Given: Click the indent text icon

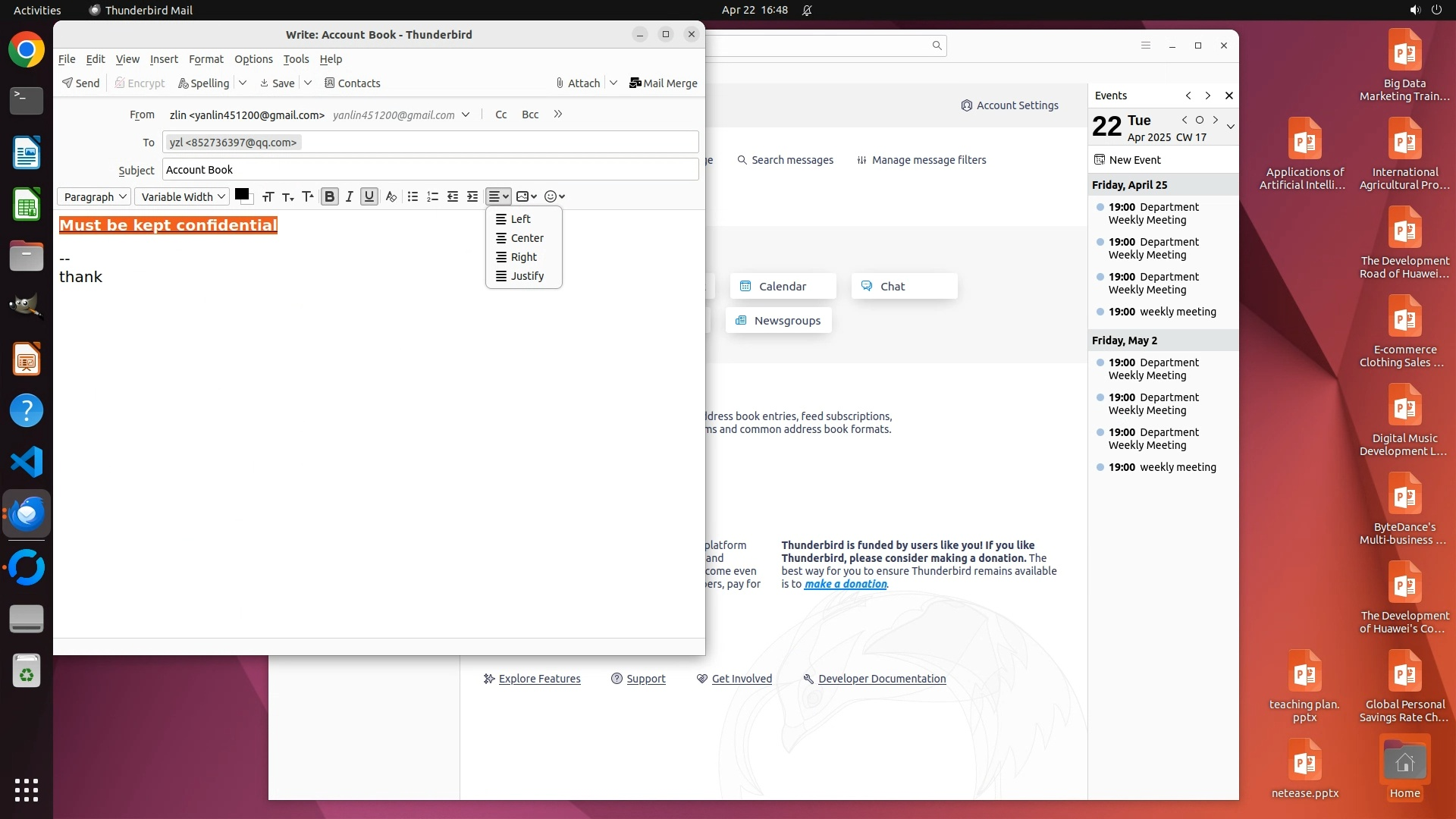Looking at the screenshot, I should pyautogui.click(x=472, y=196).
